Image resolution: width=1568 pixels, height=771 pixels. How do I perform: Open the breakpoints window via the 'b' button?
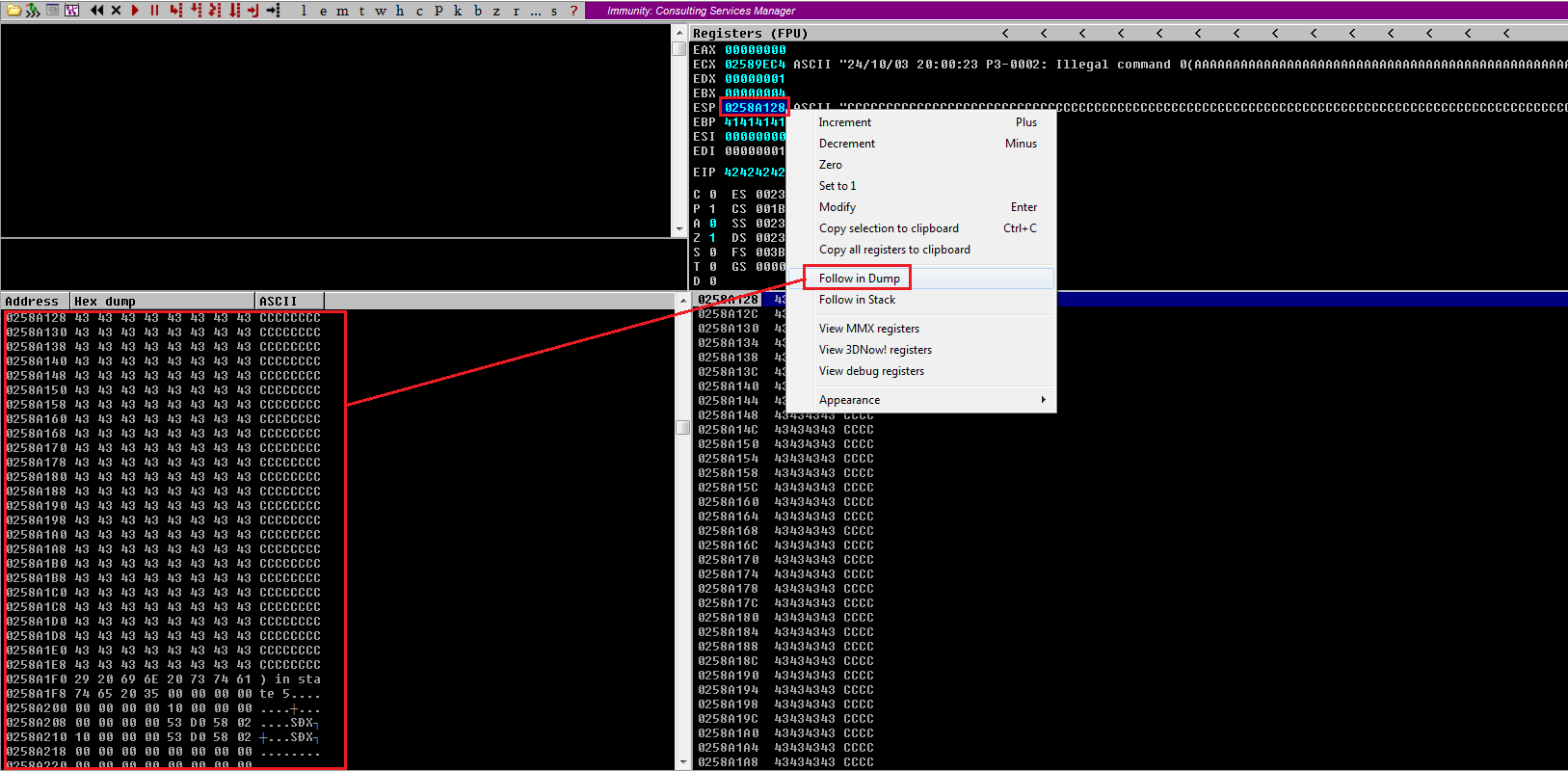coord(478,11)
